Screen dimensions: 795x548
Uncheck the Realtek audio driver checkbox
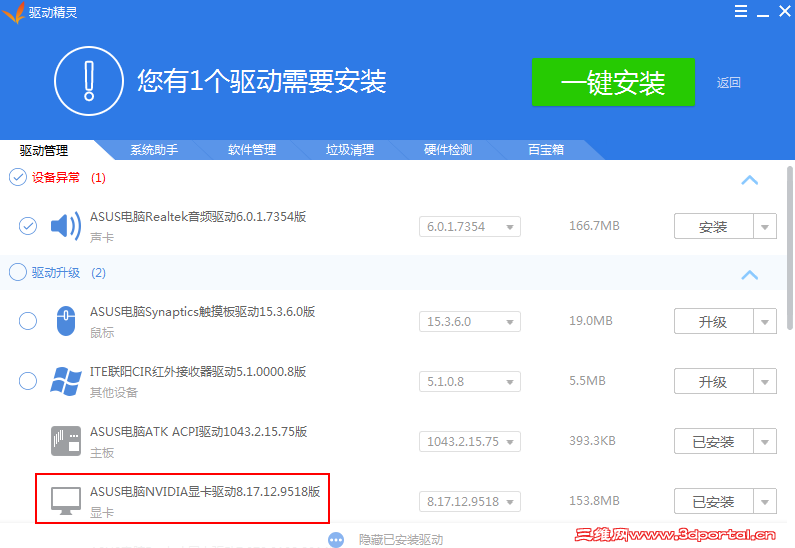tap(28, 226)
